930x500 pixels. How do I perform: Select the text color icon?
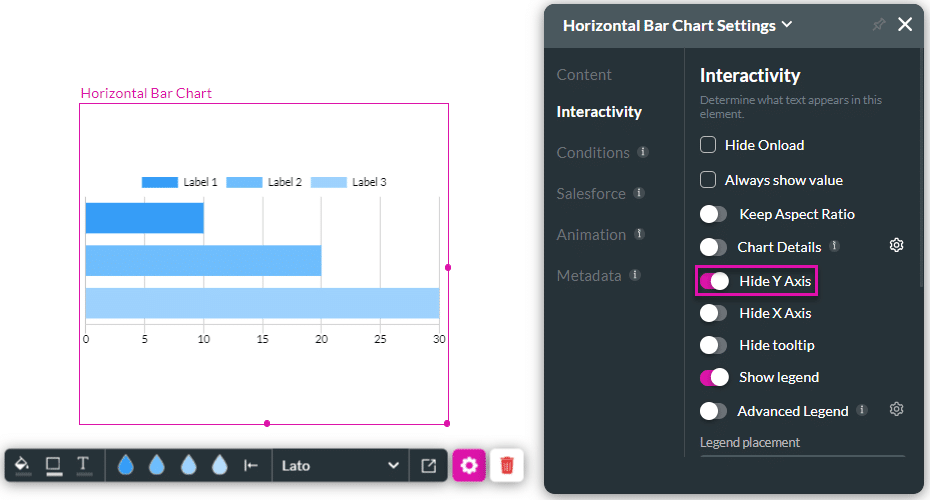(x=84, y=465)
